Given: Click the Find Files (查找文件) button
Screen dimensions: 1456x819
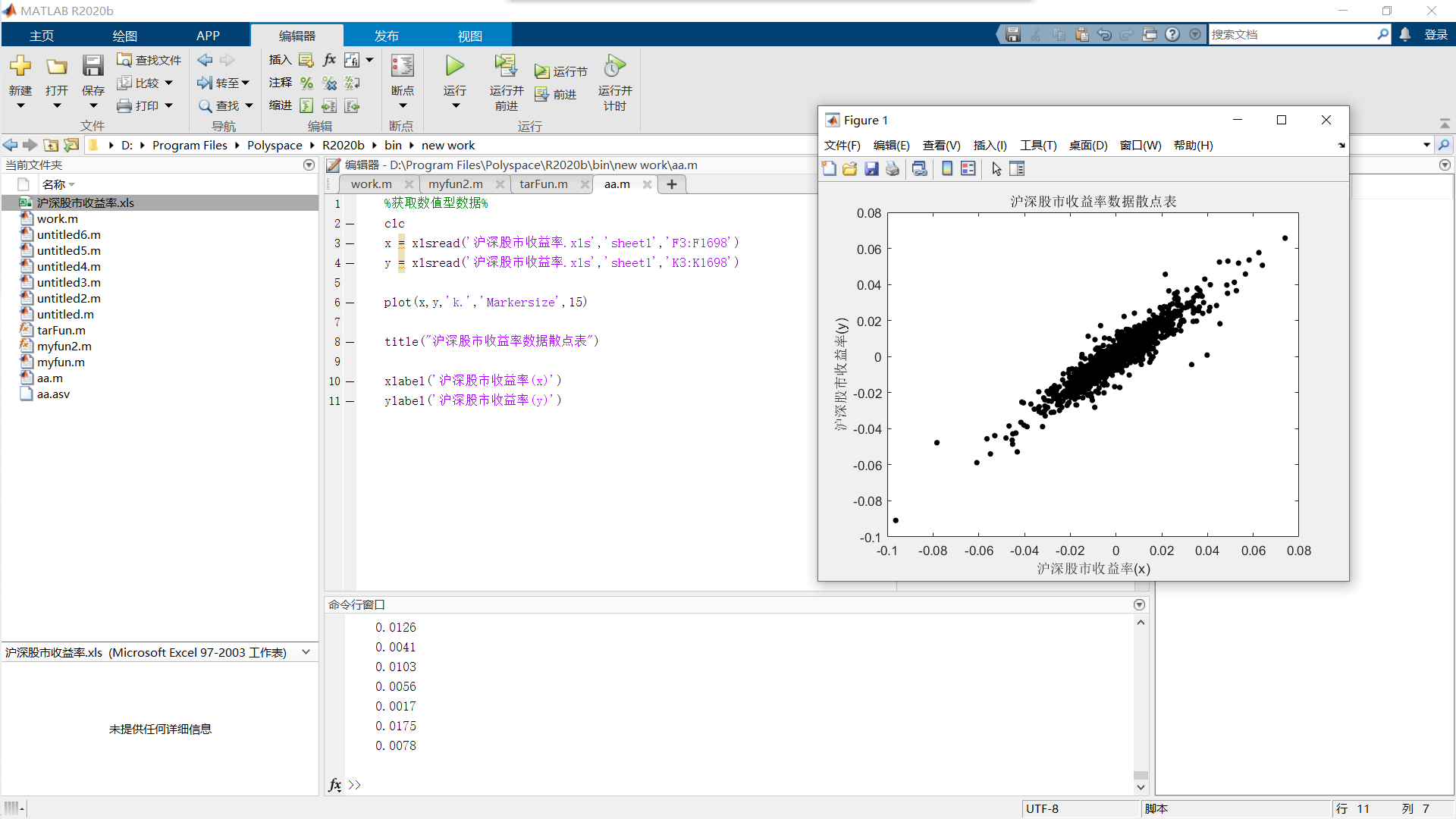Looking at the screenshot, I should tap(149, 60).
